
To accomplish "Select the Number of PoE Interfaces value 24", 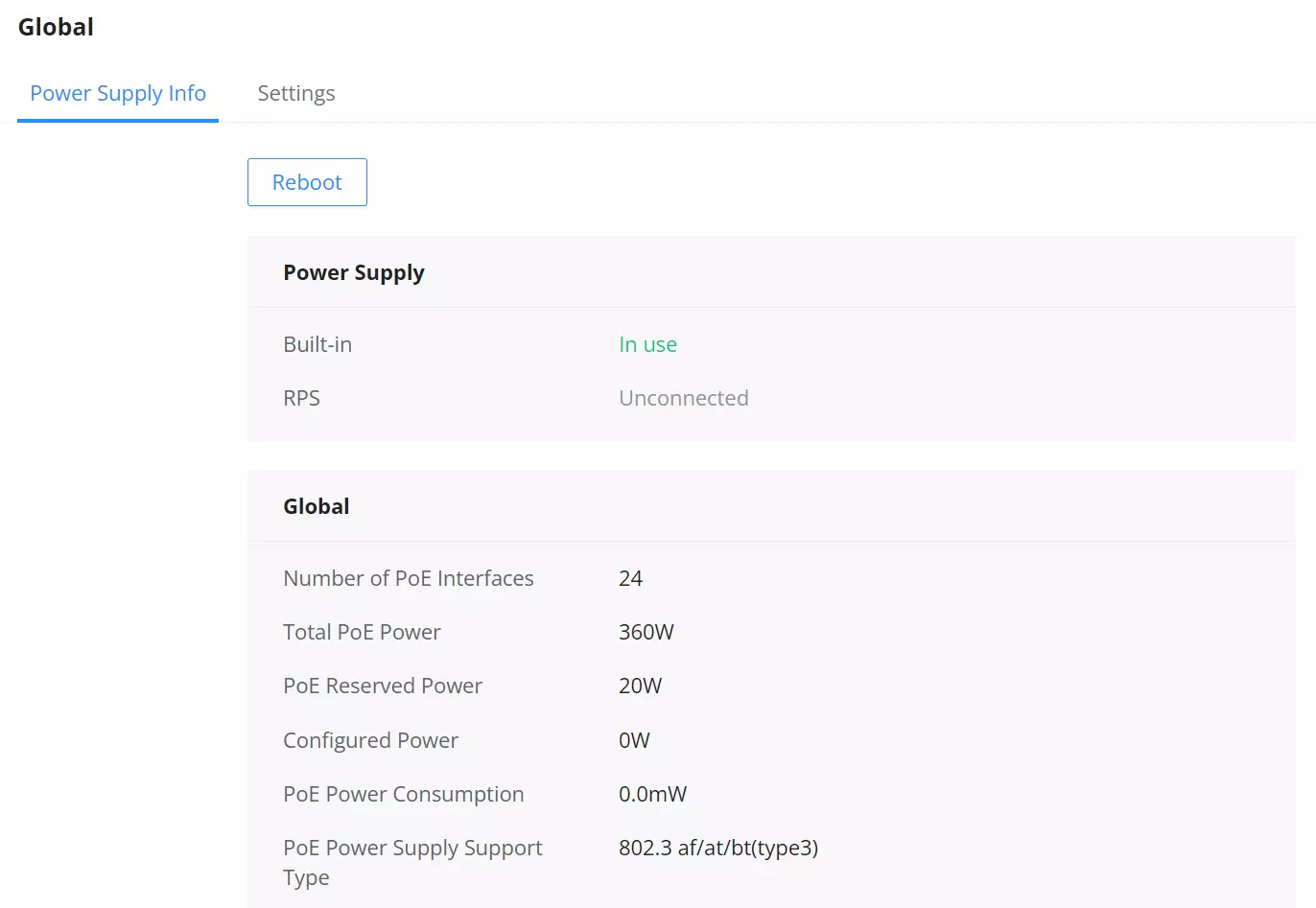I will pyautogui.click(x=630, y=578).
